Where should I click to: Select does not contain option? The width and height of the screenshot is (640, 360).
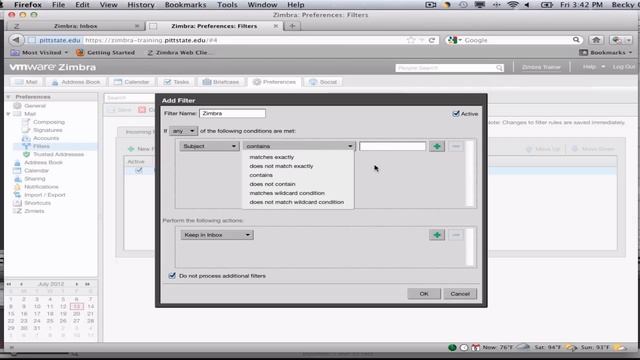pyautogui.click(x=272, y=184)
